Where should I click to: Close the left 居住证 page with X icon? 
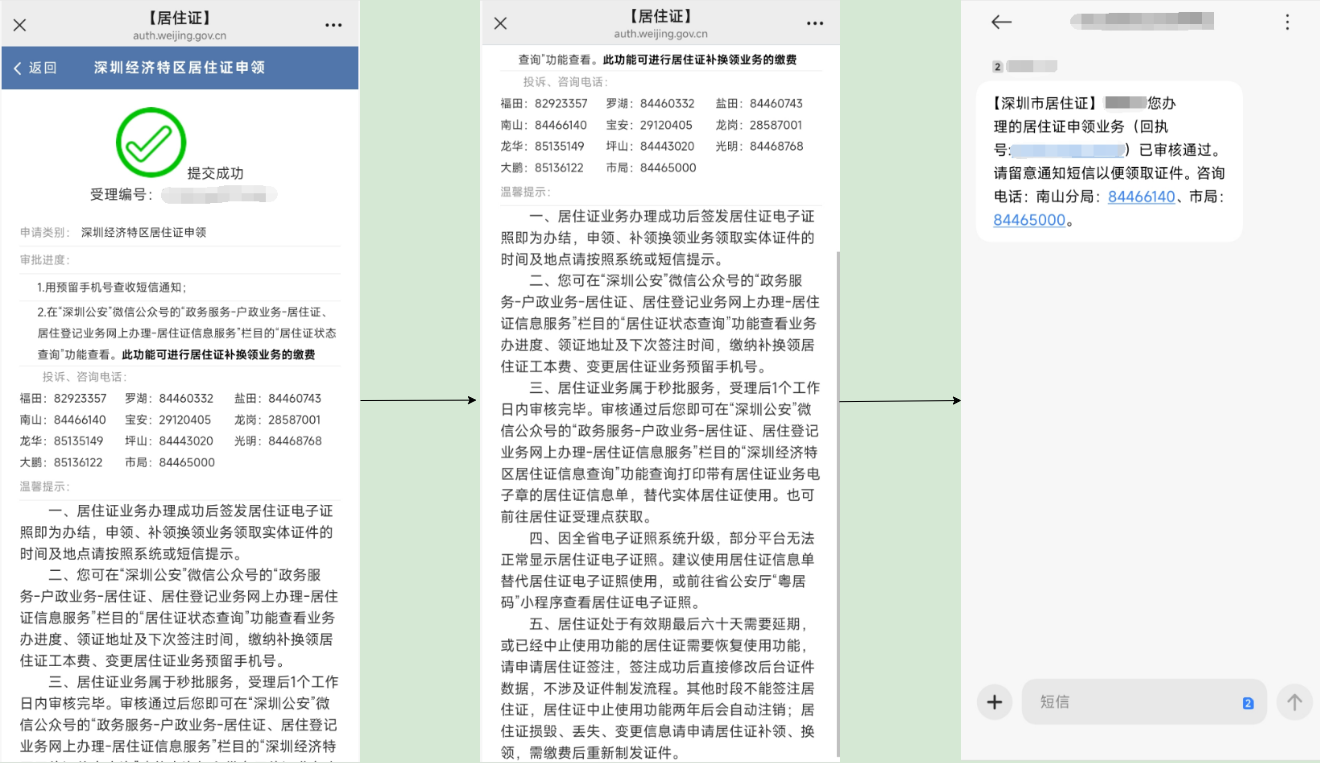20,25
